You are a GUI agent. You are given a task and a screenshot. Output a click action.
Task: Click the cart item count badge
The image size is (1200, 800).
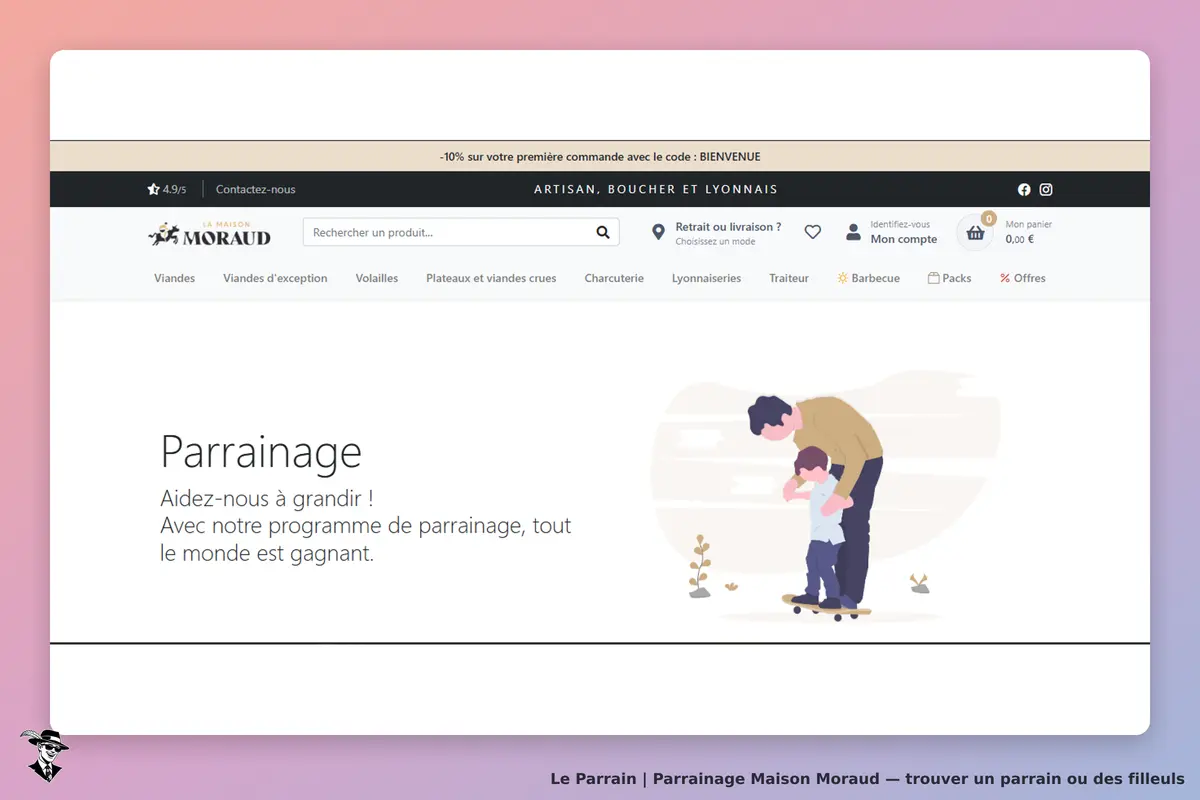[x=989, y=218]
